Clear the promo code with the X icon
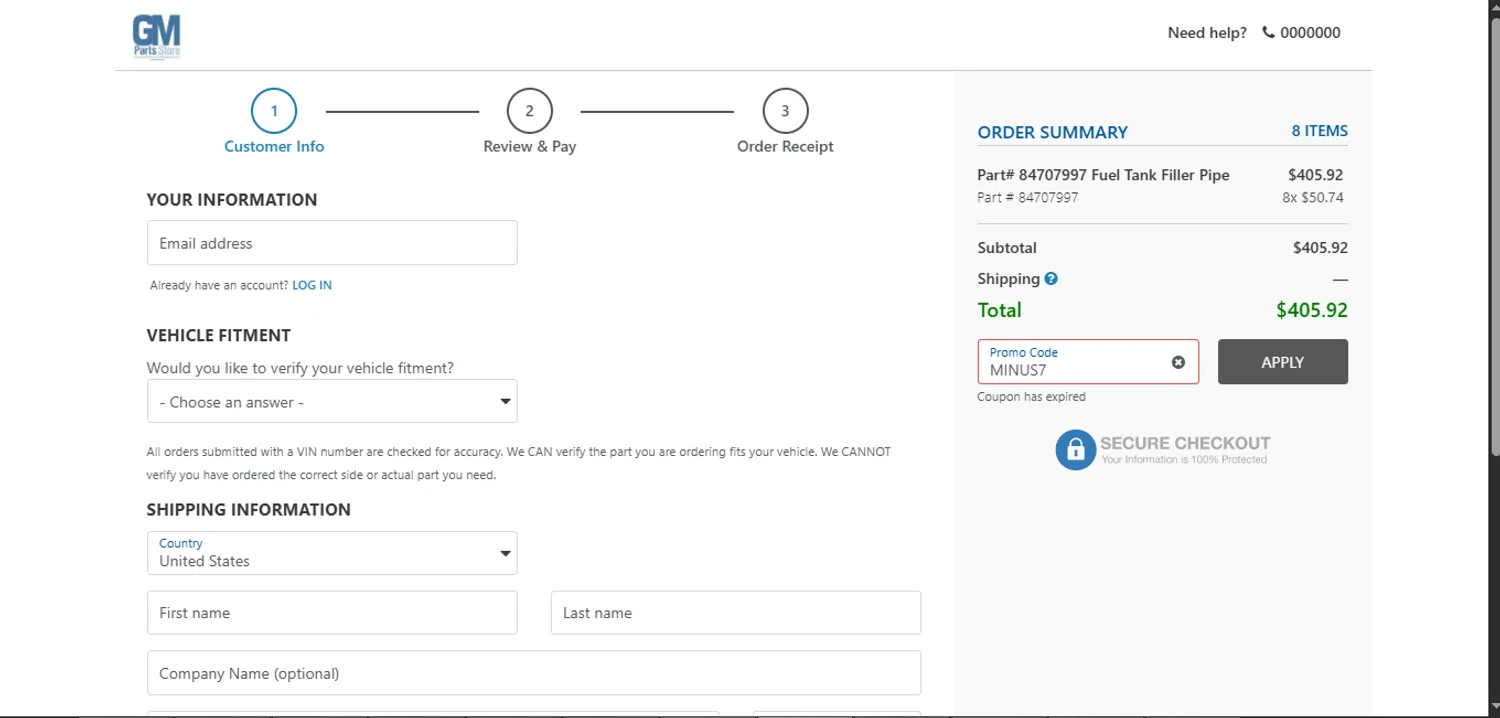The width and height of the screenshot is (1500, 718). click(x=1178, y=362)
